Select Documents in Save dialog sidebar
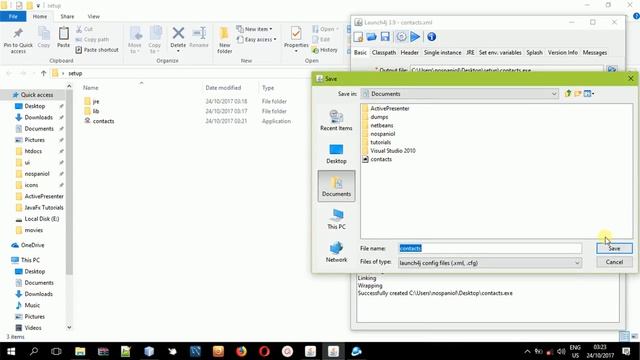The image size is (640, 360). click(x=336, y=186)
